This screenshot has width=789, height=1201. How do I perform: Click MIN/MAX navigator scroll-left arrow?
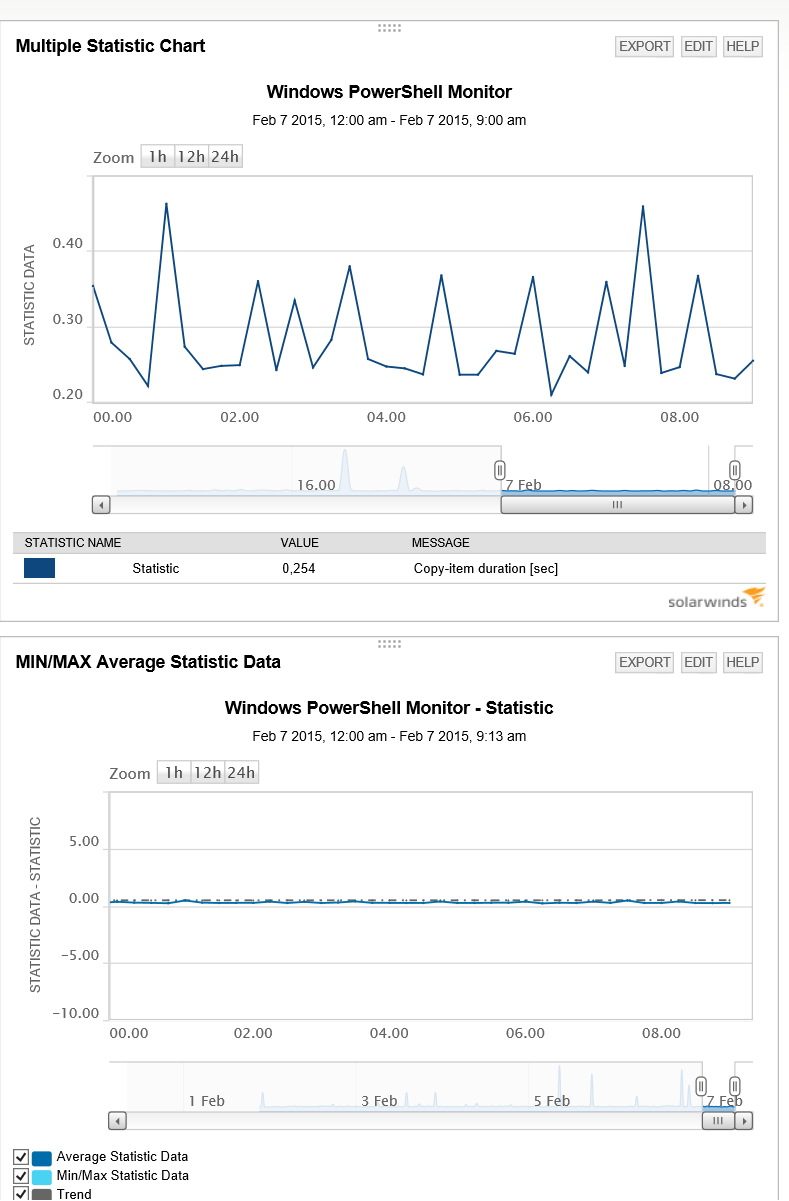tap(118, 1121)
